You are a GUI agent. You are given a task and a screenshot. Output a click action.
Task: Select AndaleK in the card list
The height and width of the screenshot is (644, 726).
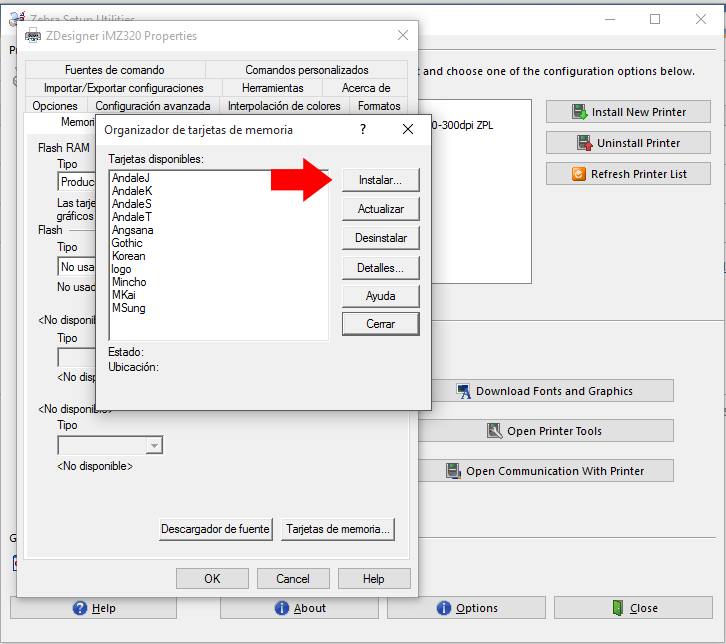click(132, 191)
